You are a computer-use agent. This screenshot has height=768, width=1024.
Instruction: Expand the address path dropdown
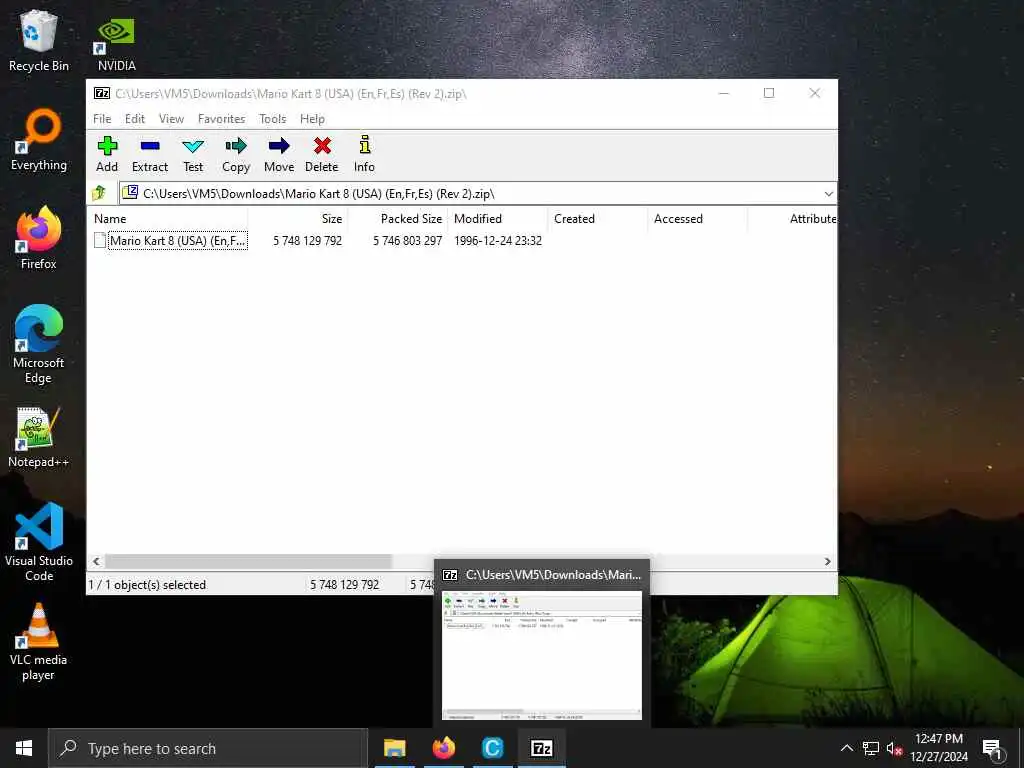point(828,194)
